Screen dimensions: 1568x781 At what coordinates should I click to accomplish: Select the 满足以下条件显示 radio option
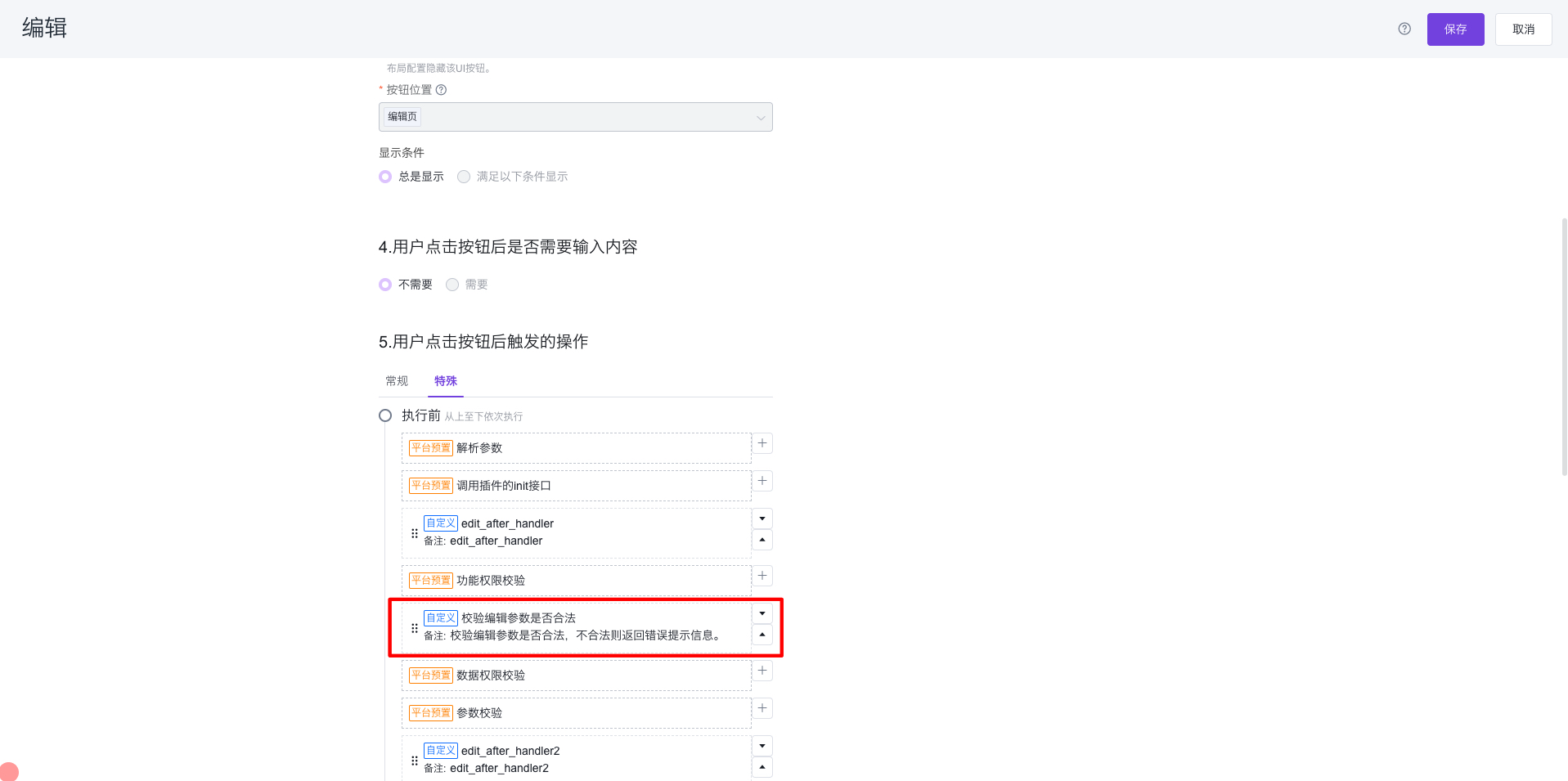(x=464, y=177)
